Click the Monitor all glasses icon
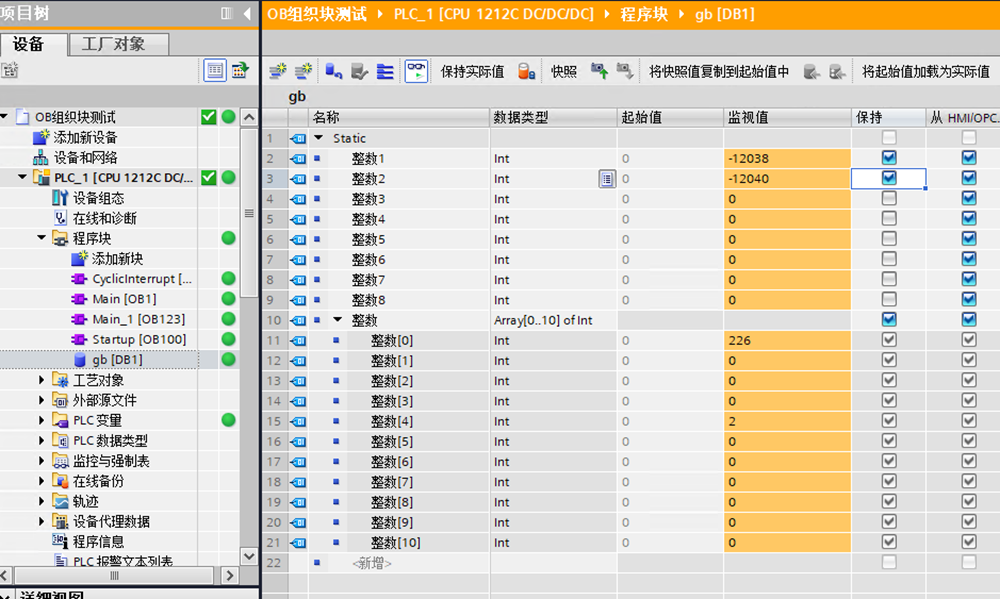The width and height of the screenshot is (1000, 599). [416, 71]
